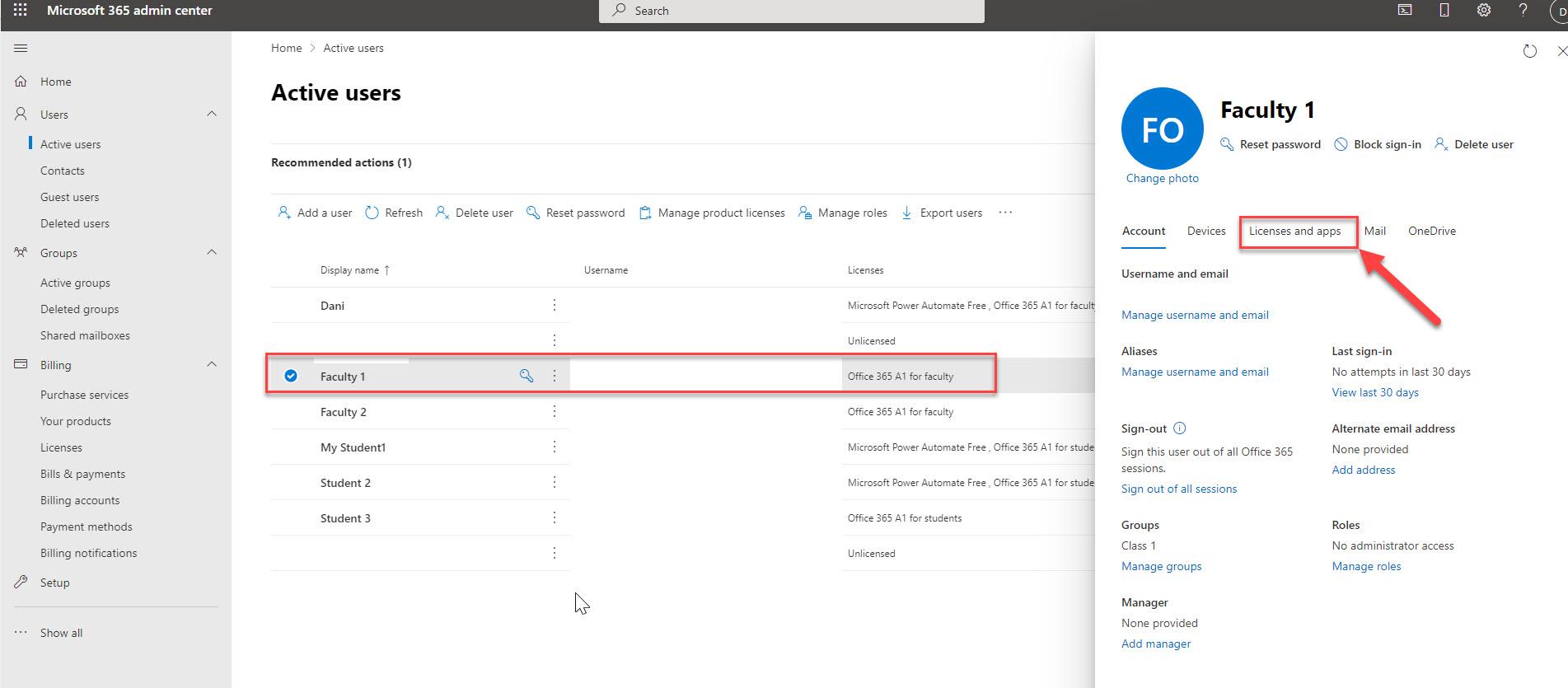
Task: Open Setup in the sidebar
Action: (x=54, y=583)
